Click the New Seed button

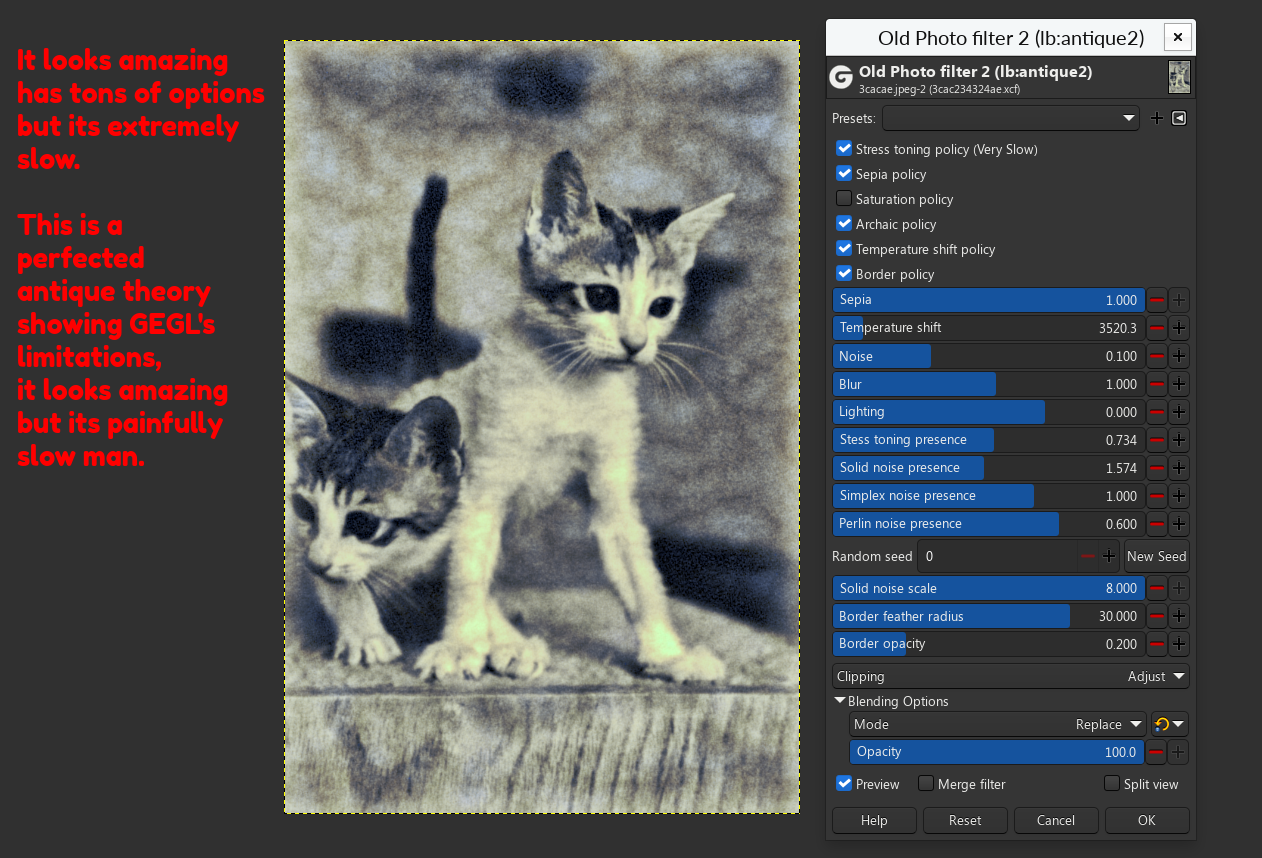[x=1157, y=556]
